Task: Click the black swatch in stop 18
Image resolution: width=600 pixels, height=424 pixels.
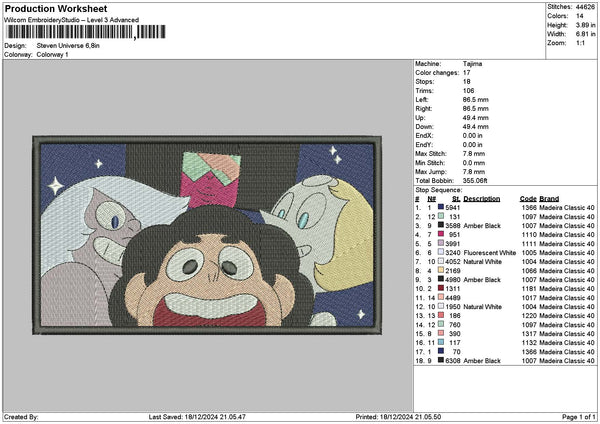Action: click(x=441, y=360)
